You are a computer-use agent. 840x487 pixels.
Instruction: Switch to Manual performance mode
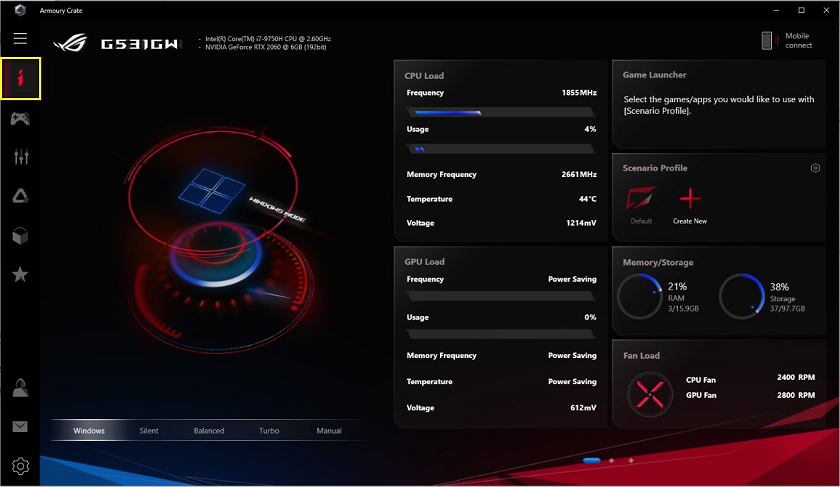point(329,431)
